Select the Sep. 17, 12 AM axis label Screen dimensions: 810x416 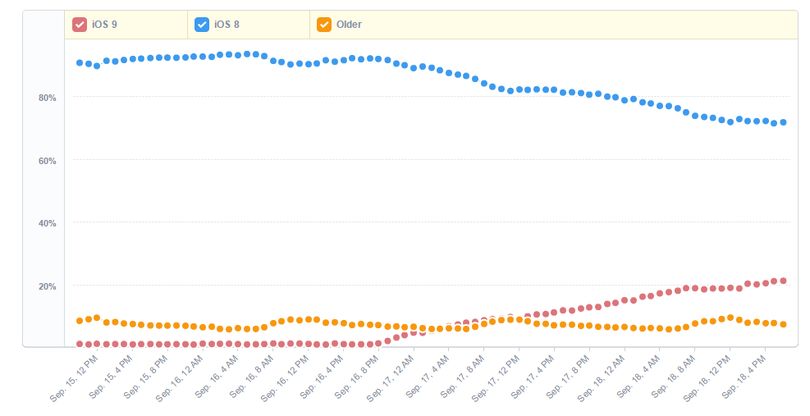pyautogui.click(x=390, y=379)
